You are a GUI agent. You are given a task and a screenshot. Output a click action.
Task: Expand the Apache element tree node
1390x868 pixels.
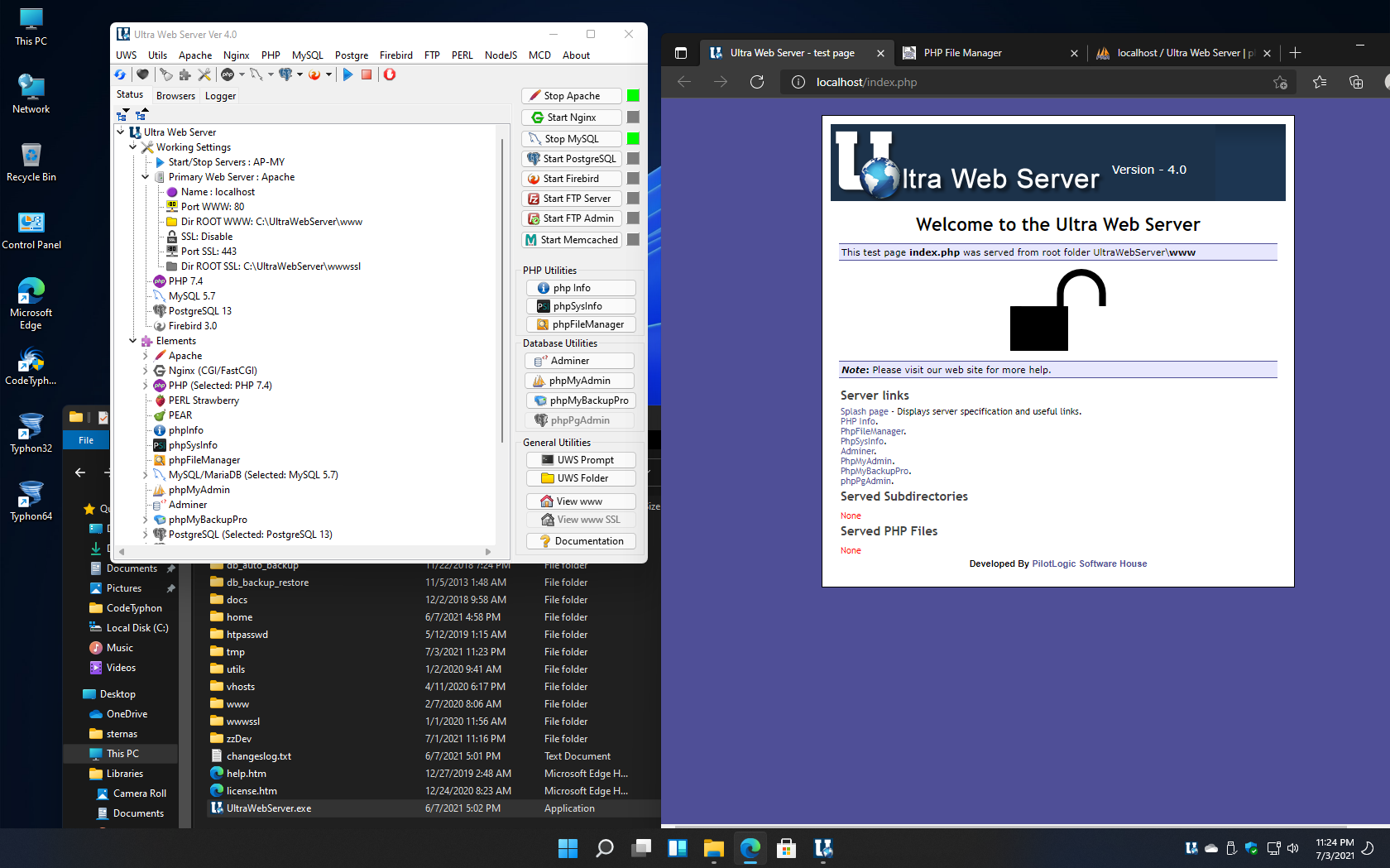[x=145, y=356]
